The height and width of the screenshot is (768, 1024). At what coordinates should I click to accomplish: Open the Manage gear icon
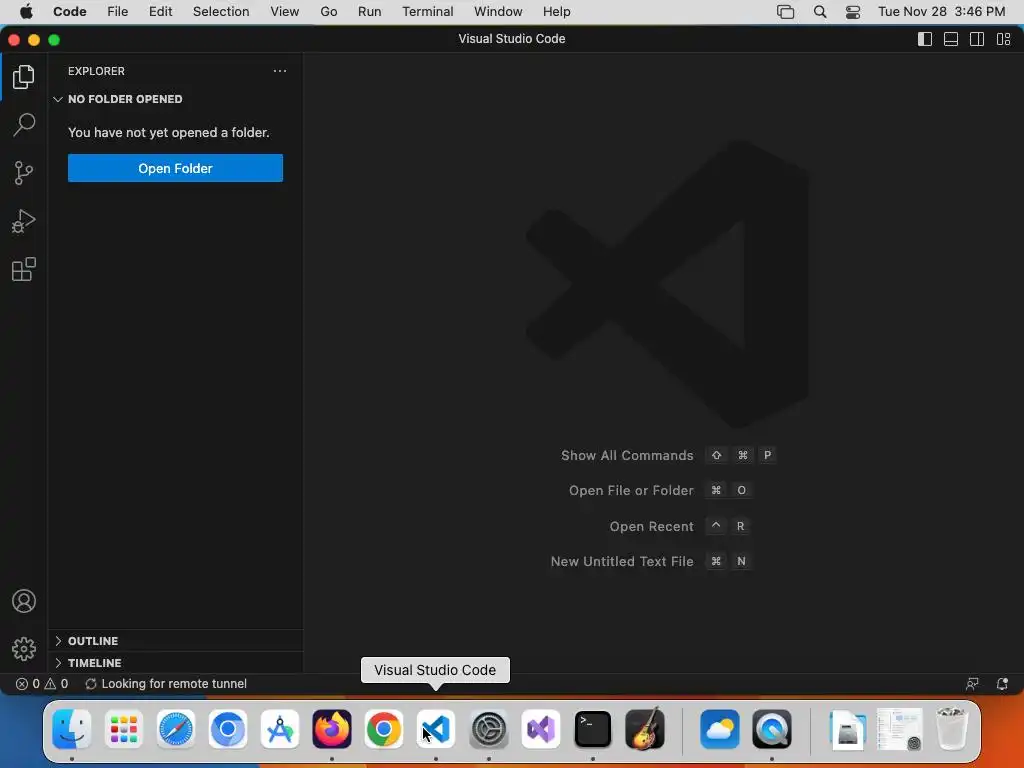(24, 649)
